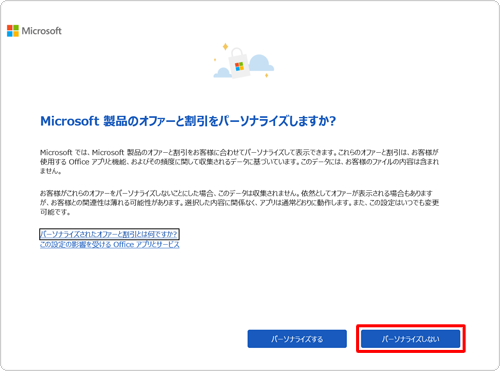Click the Microsoft wordmark text
Screen dimensions: 500x371
click(x=42, y=31)
